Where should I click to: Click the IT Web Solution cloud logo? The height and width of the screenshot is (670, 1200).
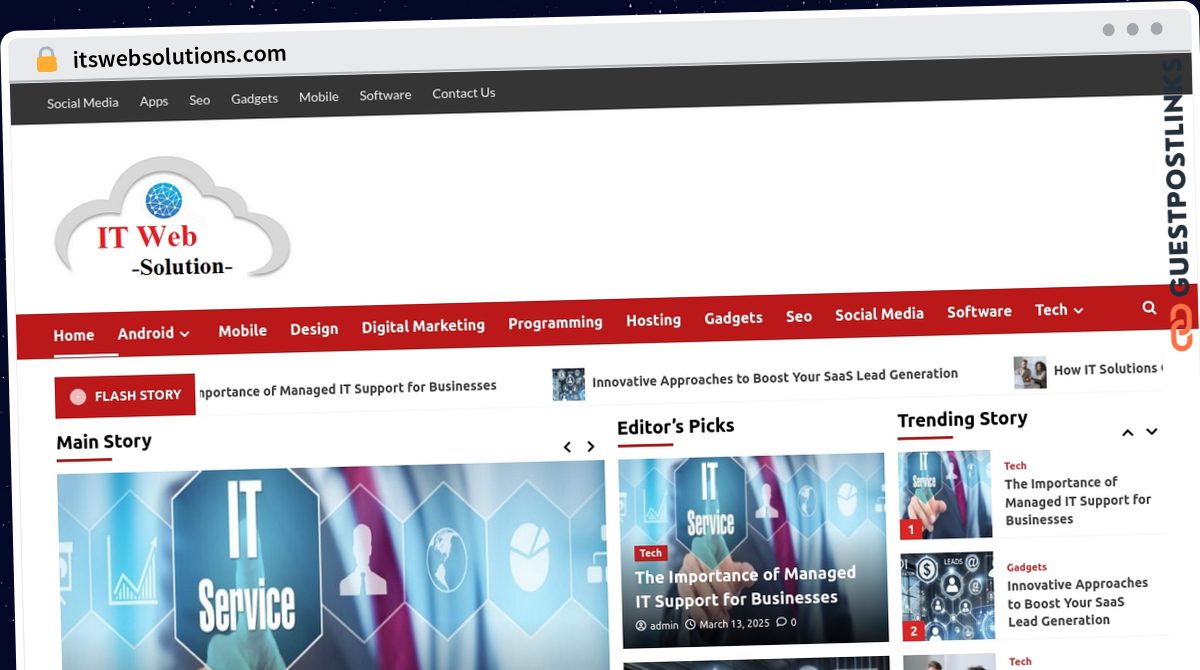(171, 218)
